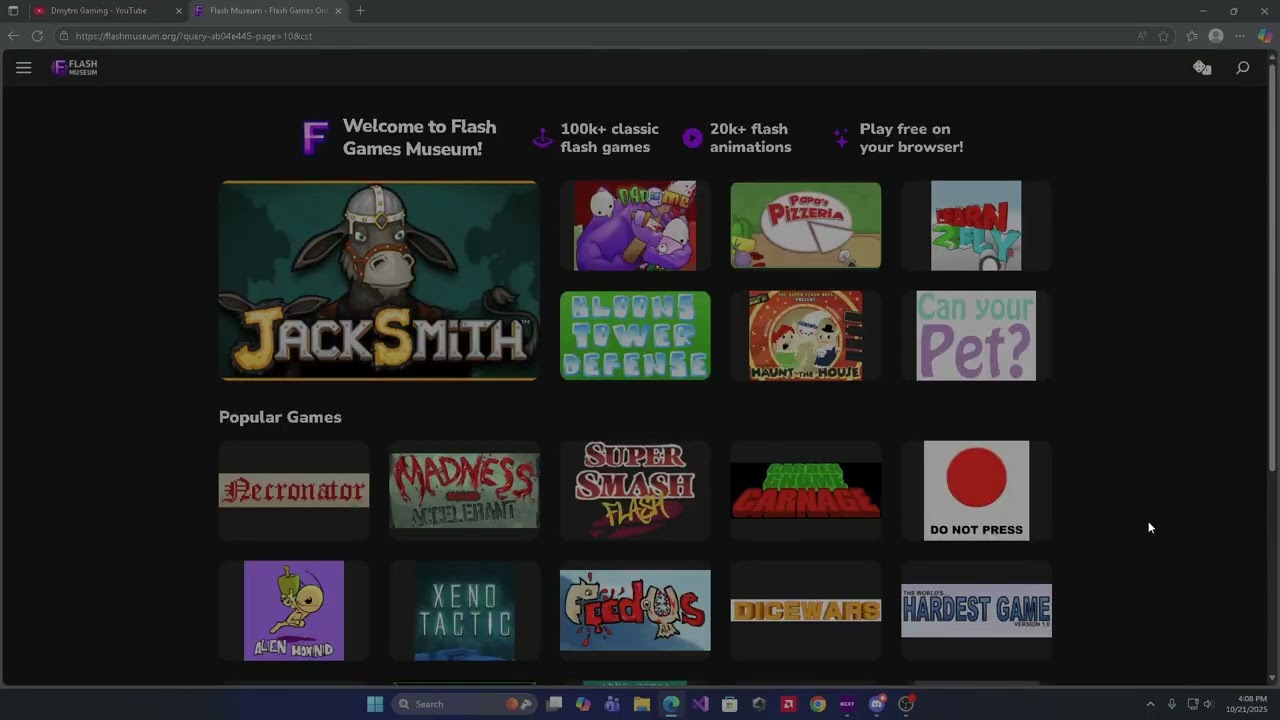
Task: Open Visual Studio from taskbar
Action: click(700, 704)
